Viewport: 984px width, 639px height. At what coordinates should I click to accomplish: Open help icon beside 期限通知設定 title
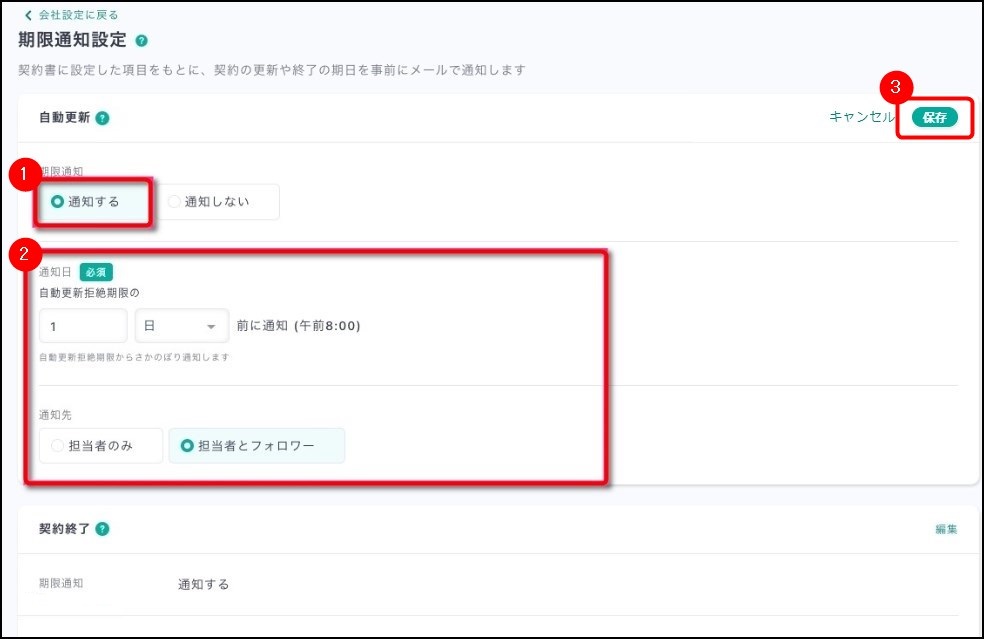click(141, 41)
